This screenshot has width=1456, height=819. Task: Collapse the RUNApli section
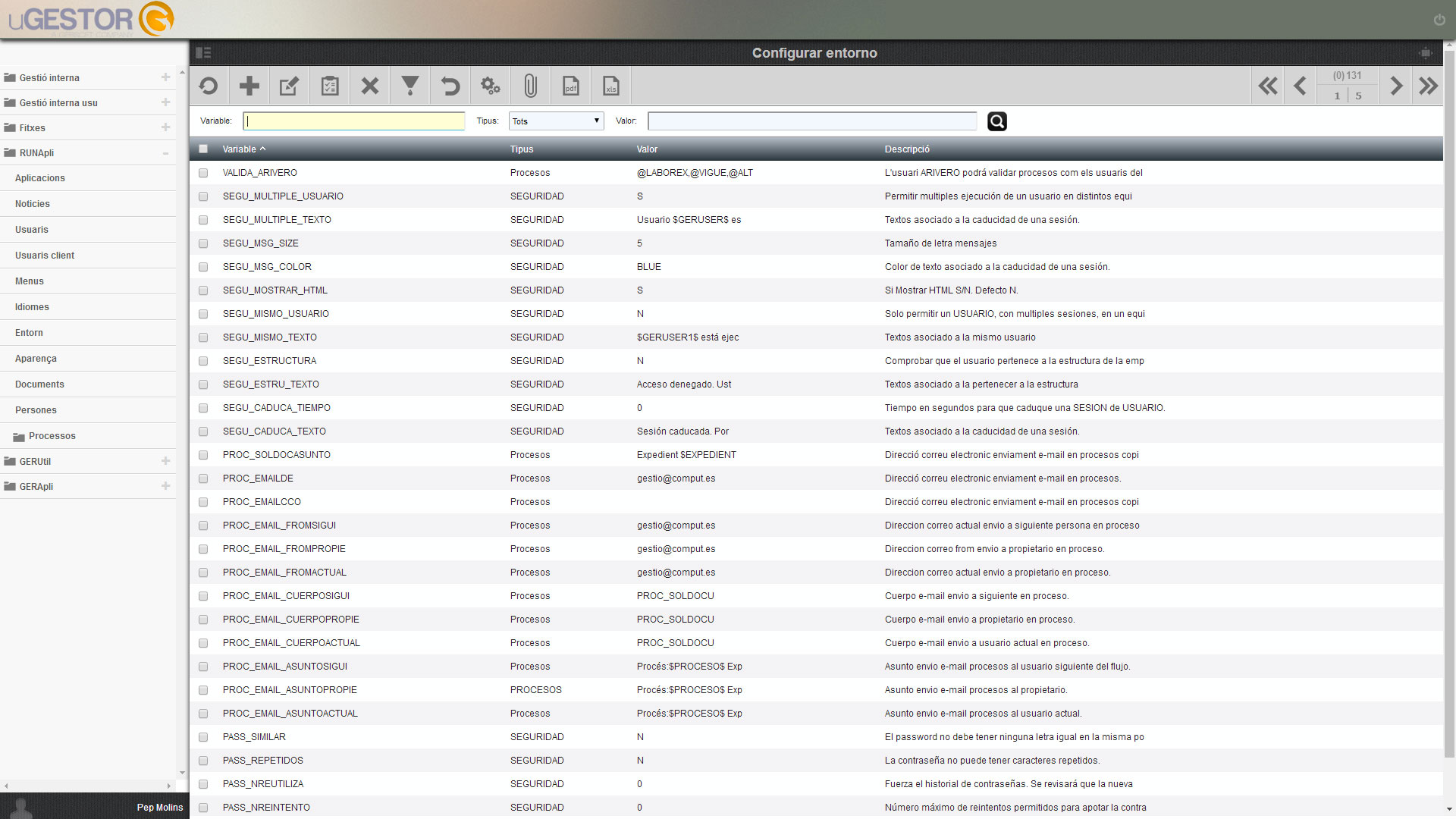[x=165, y=153]
